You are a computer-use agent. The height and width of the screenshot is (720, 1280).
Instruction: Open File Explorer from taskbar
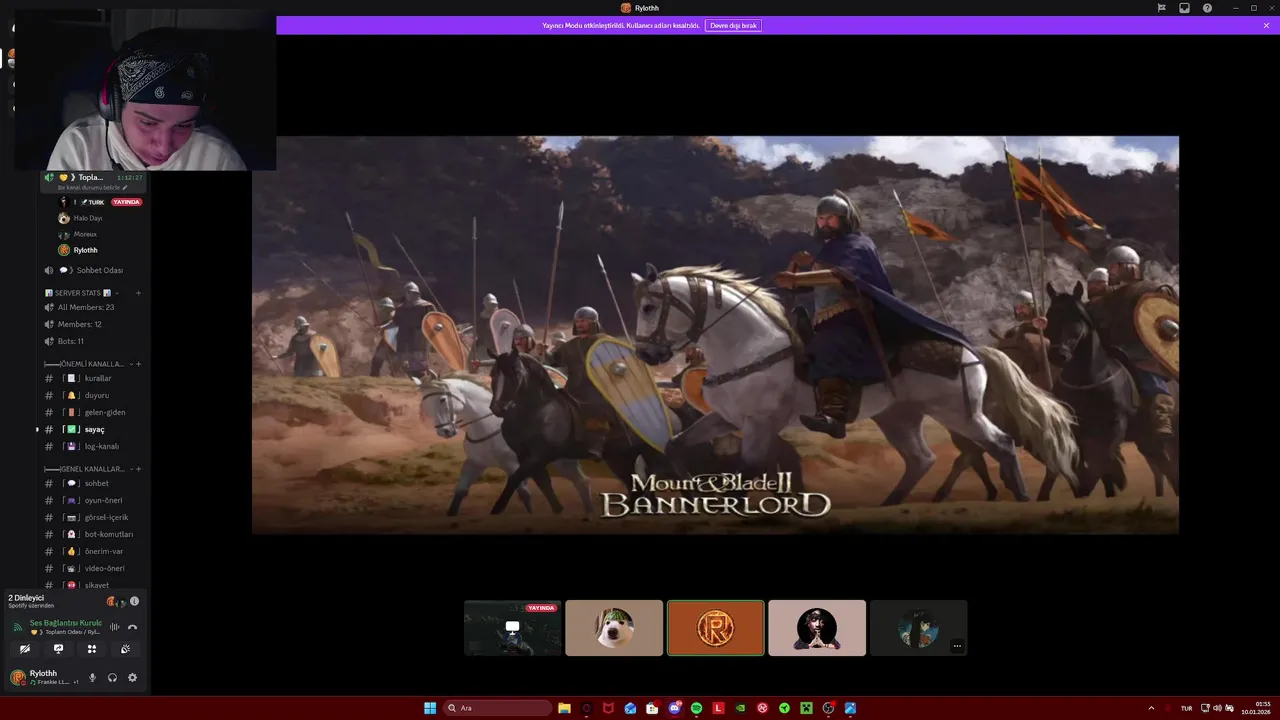click(564, 708)
